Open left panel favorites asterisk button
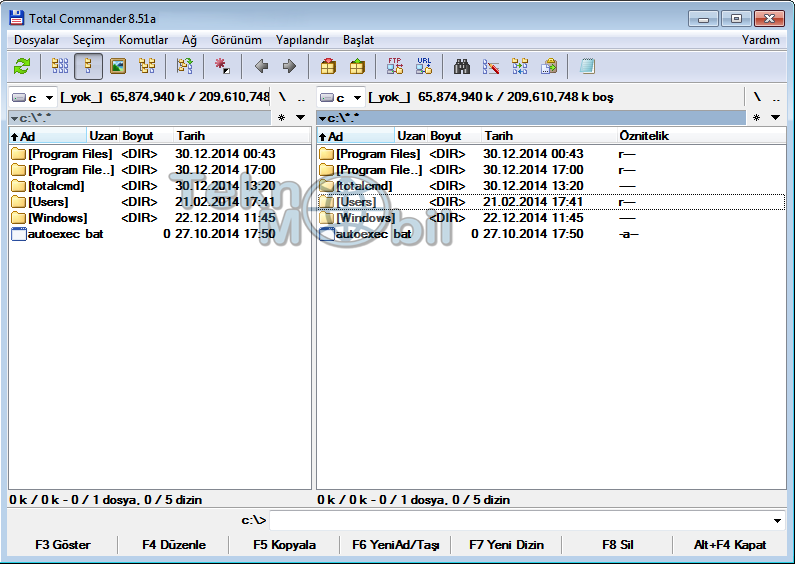Screen dimensions: 795x564 (x=281, y=118)
